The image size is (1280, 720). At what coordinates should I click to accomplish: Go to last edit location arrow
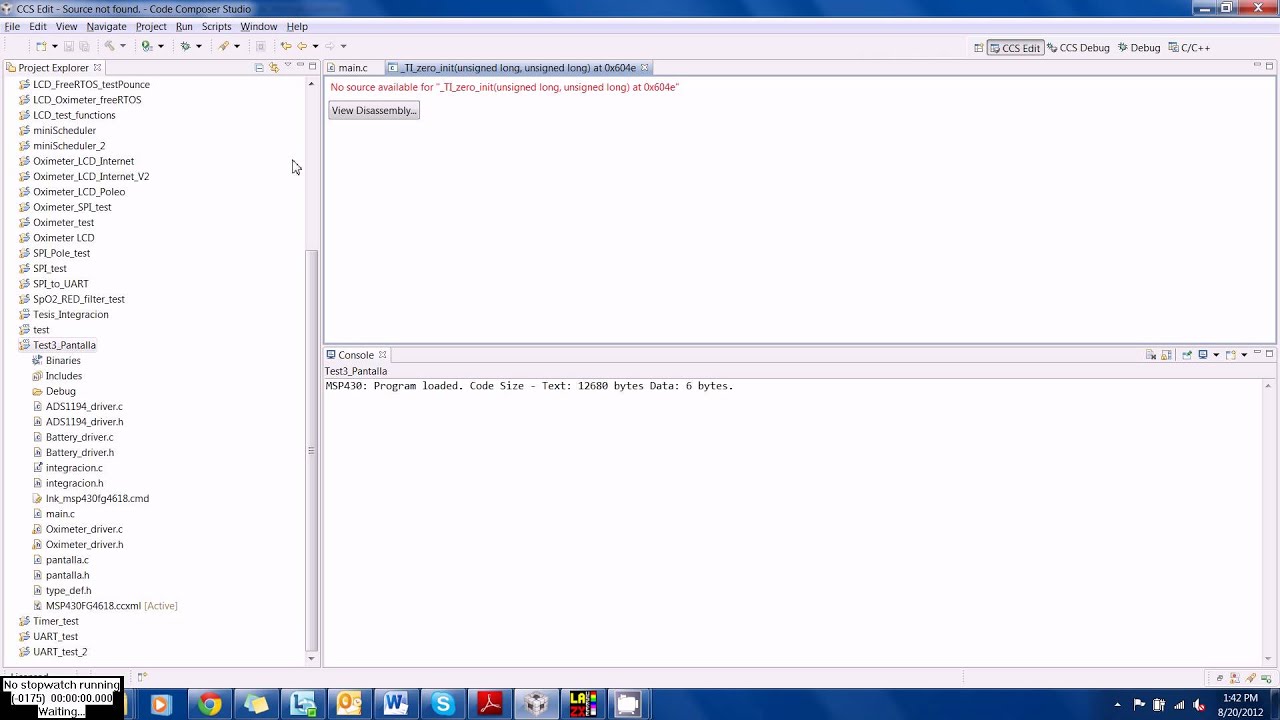pos(286,46)
